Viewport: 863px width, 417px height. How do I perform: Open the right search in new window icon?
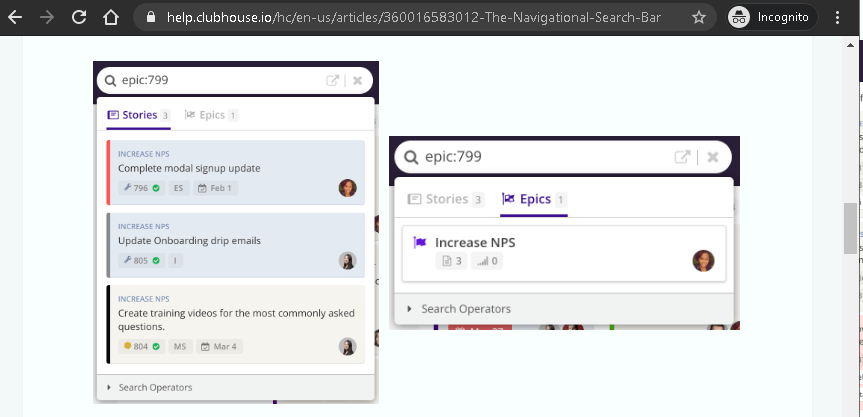point(683,157)
